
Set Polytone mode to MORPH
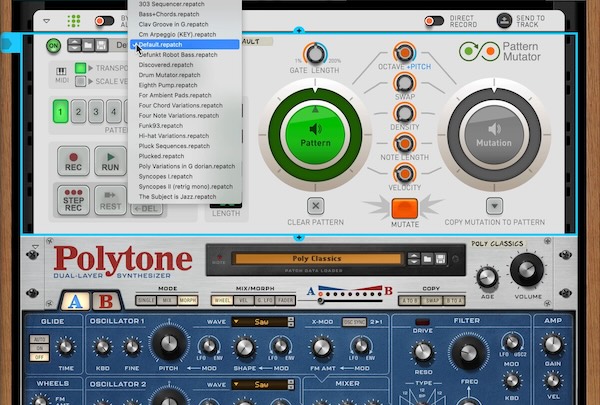coord(188,300)
